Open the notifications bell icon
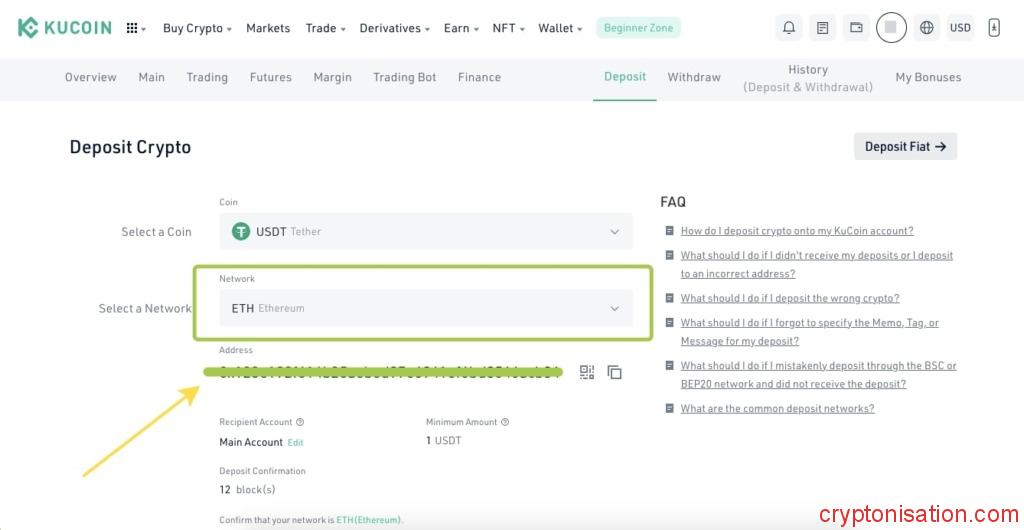 pyautogui.click(x=789, y=28)
